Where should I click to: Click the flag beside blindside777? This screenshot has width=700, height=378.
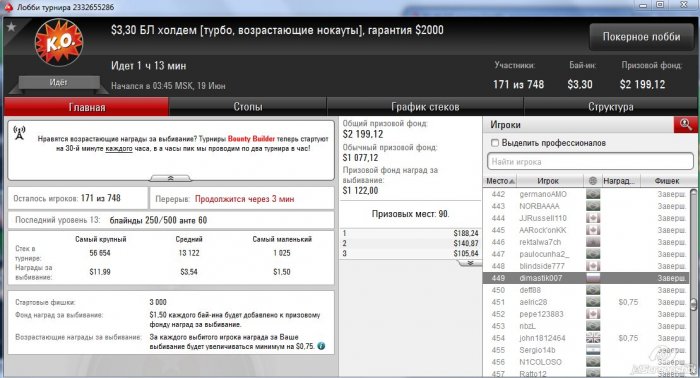pos(593,266)
